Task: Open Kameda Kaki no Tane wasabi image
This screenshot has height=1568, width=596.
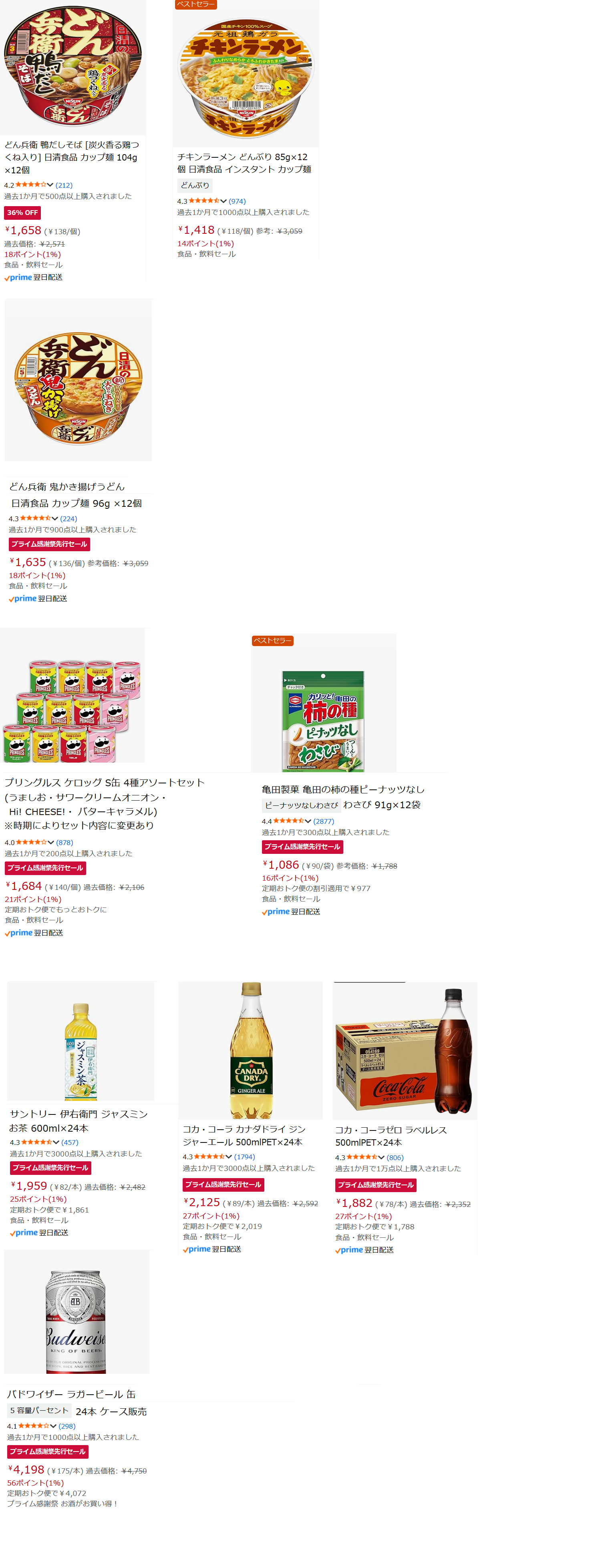Action: [x=324, y=703]
